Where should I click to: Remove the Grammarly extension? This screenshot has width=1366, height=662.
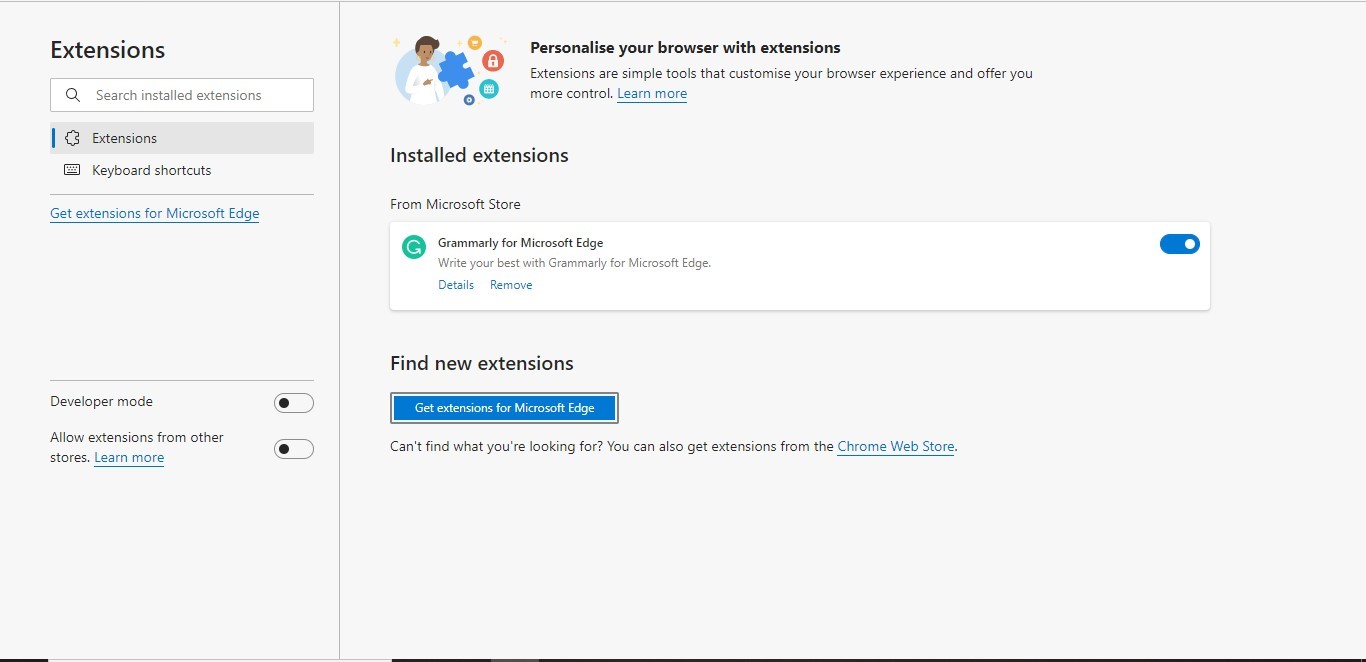coord(511,285)
